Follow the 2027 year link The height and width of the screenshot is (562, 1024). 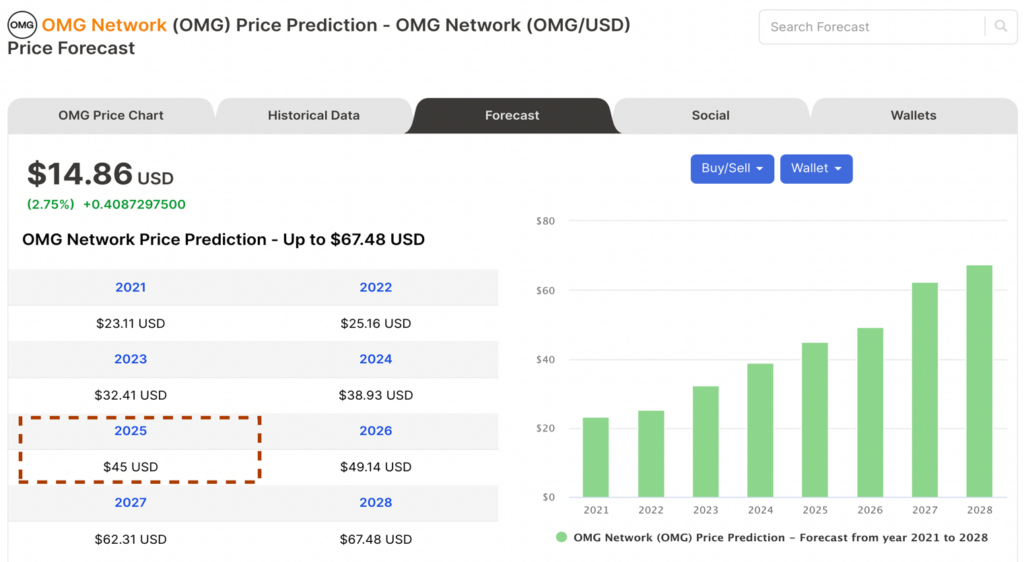coord(131,503)
